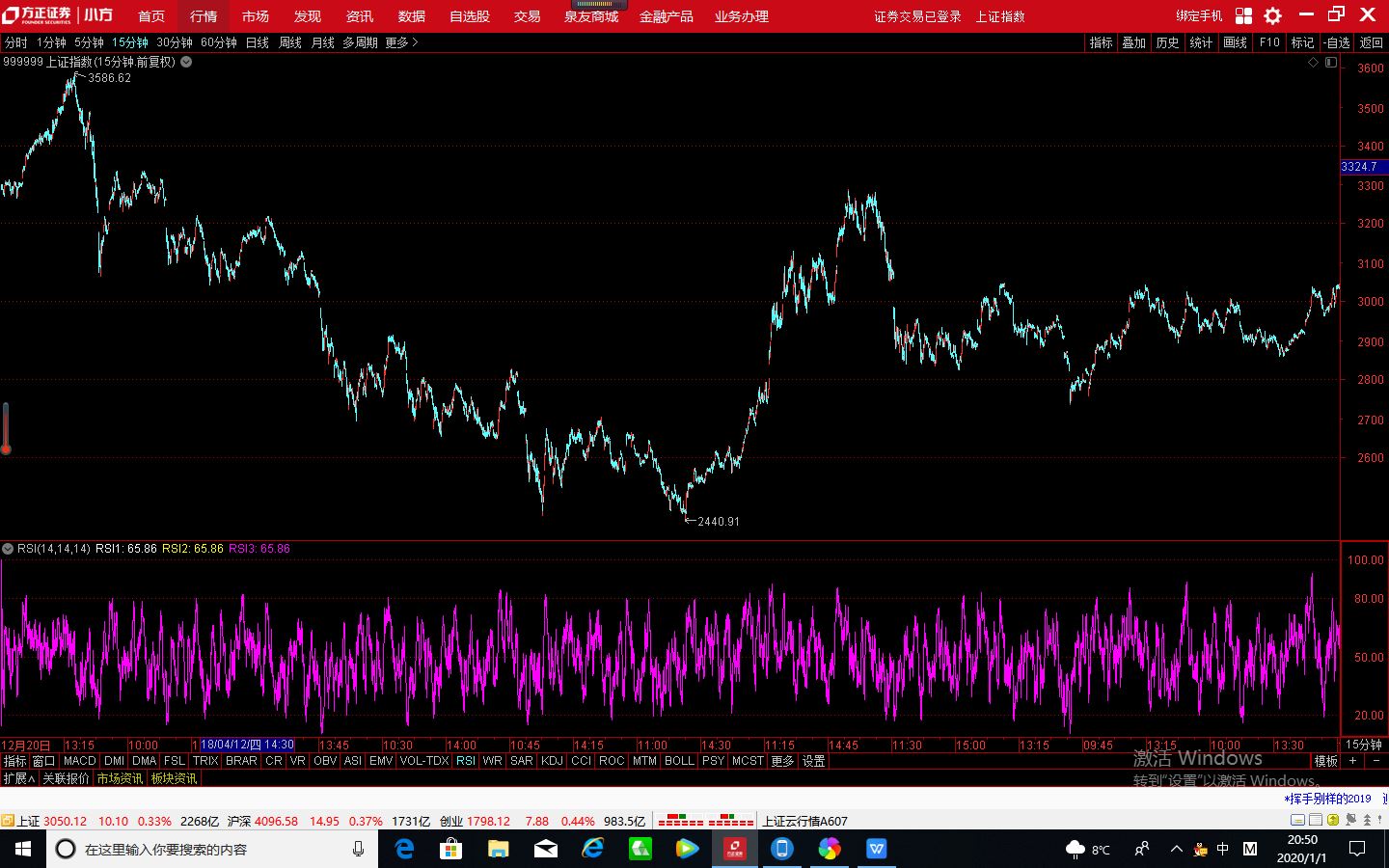Open 市场 menu tab

256,16
